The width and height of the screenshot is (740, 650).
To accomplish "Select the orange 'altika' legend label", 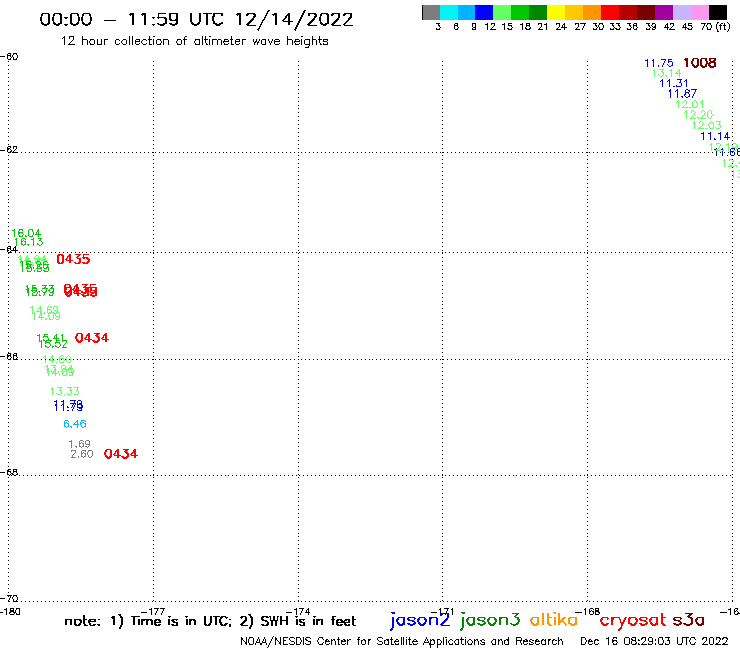I will pos(554,619).
